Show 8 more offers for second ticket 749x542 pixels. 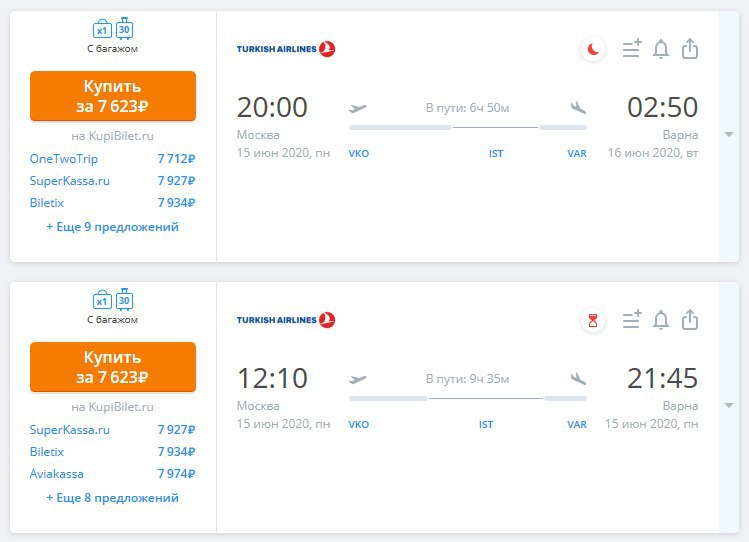coord(112,498)
